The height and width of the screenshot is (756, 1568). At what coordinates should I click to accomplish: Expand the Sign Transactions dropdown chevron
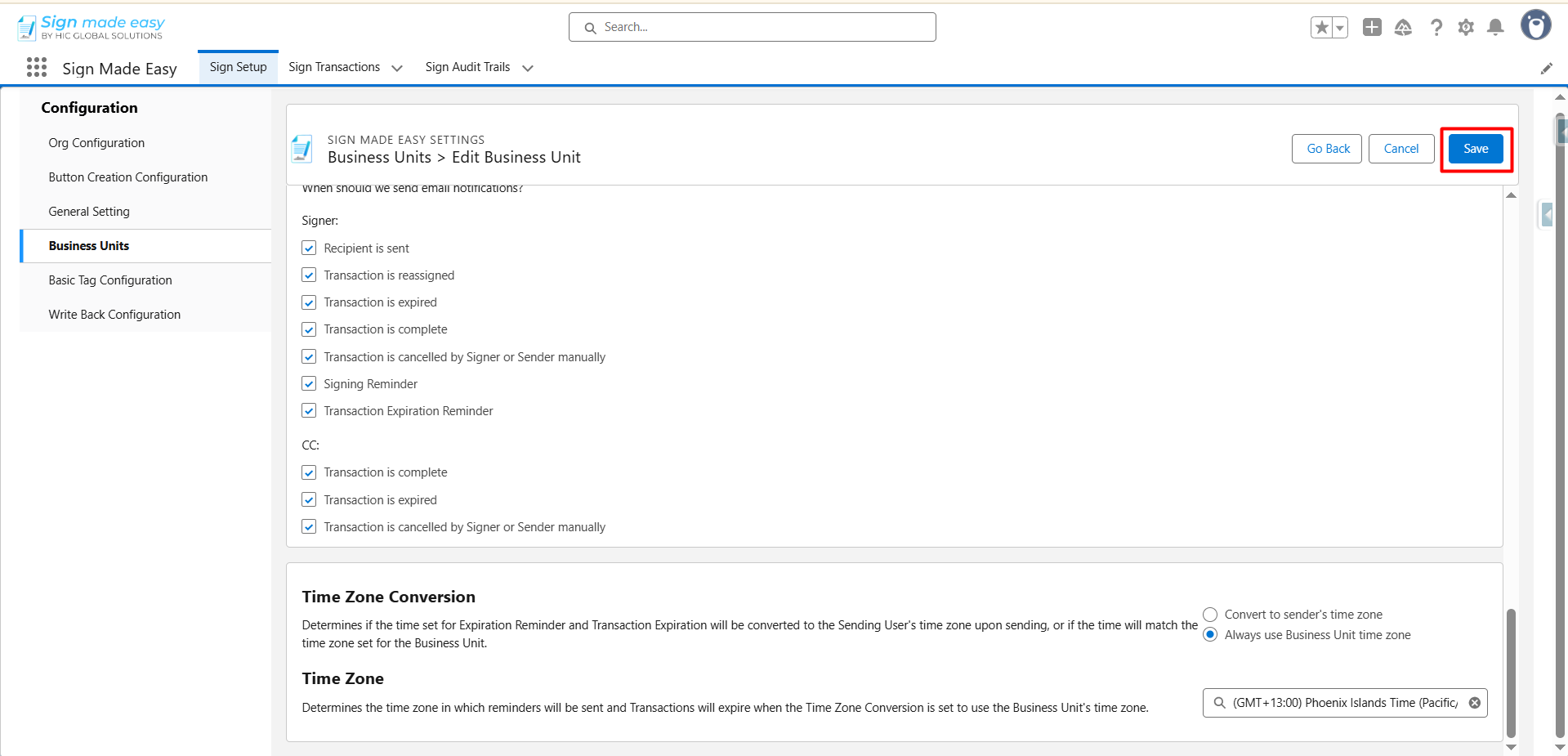[x=397, y=69]
